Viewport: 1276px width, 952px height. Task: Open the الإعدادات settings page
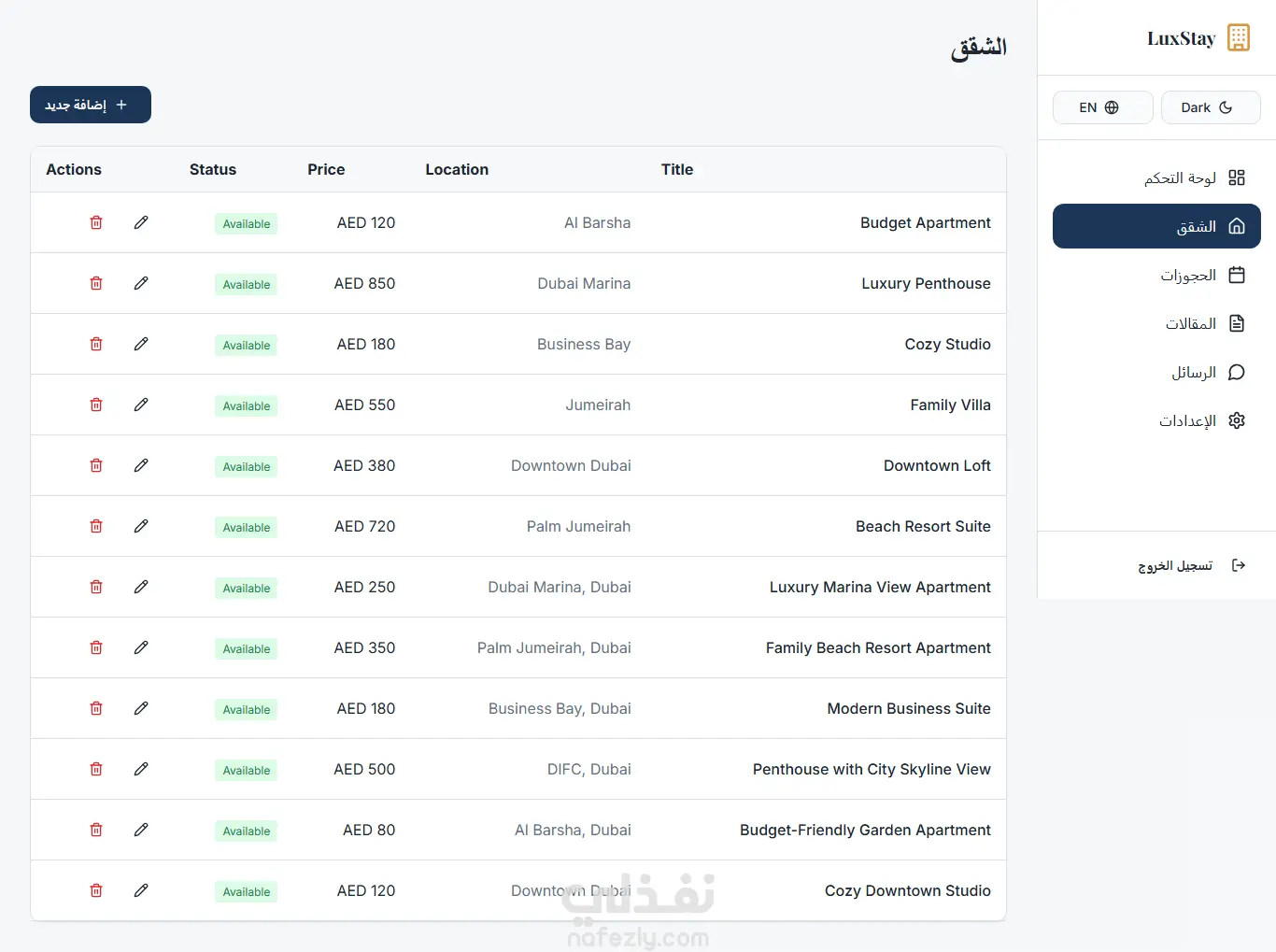point(1156,420)
